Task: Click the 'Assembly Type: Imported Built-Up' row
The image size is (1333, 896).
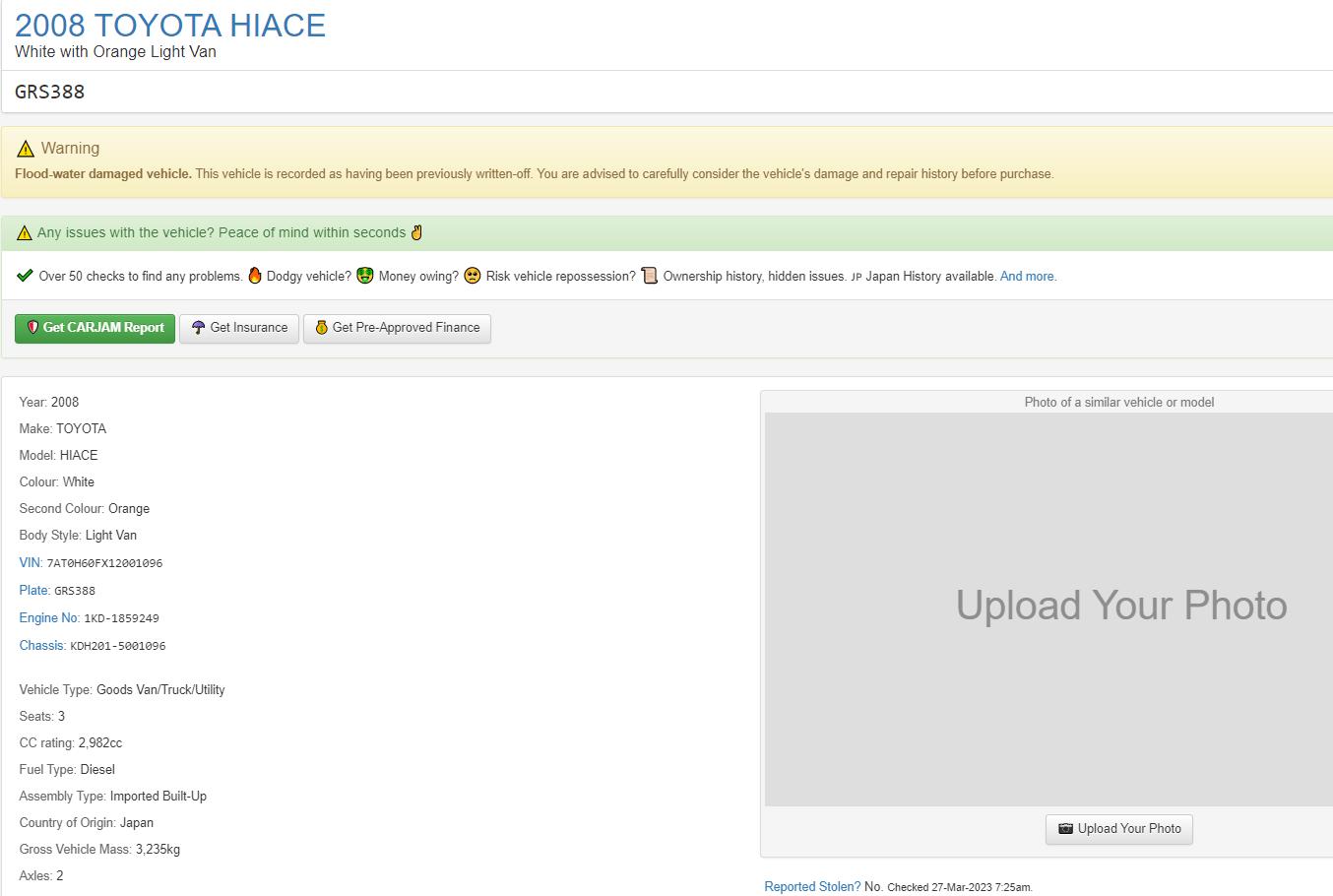Action: coord(113,797)
